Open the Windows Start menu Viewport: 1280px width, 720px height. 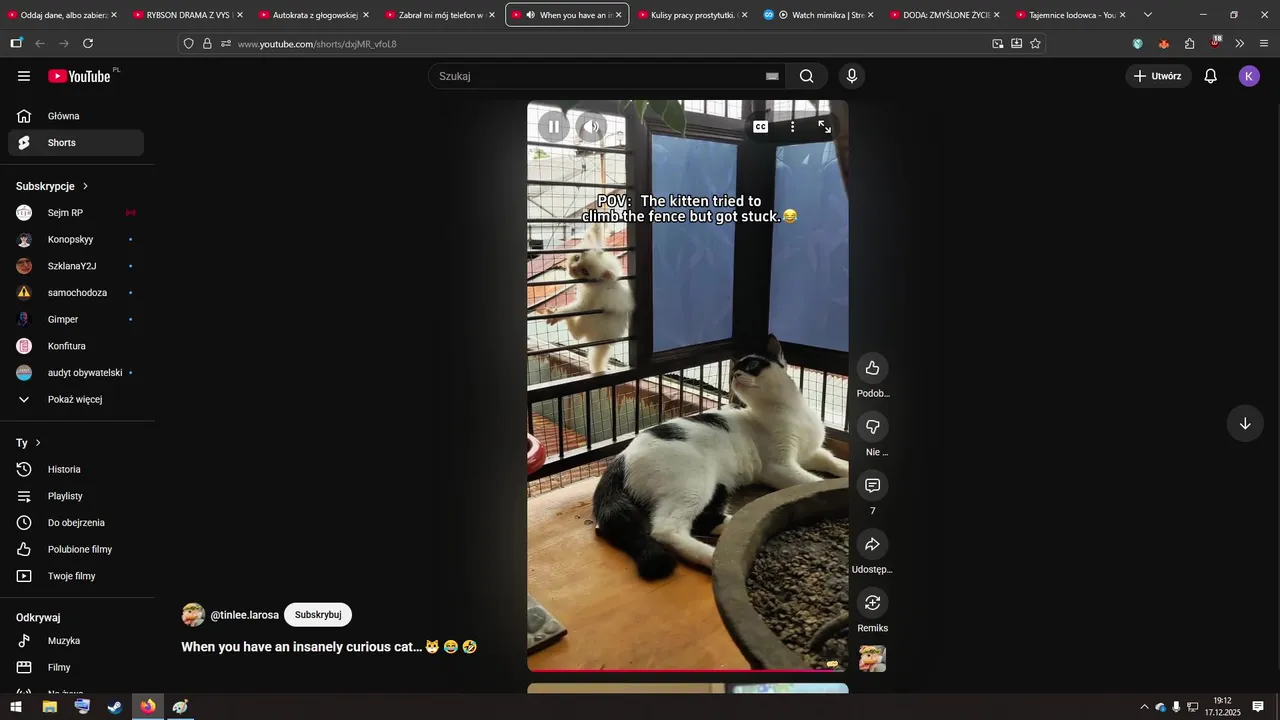(x=16, y=707)
